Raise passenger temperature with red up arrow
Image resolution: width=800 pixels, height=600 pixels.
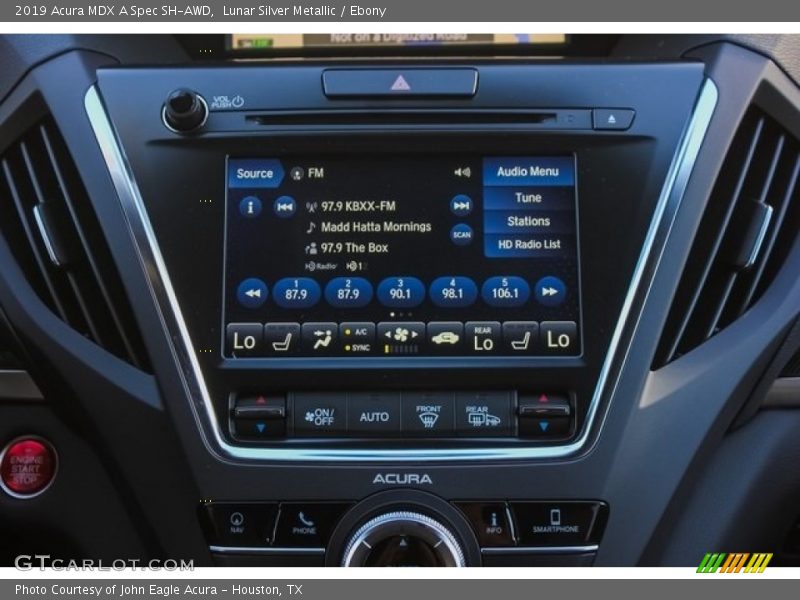(x=544, y=399)
